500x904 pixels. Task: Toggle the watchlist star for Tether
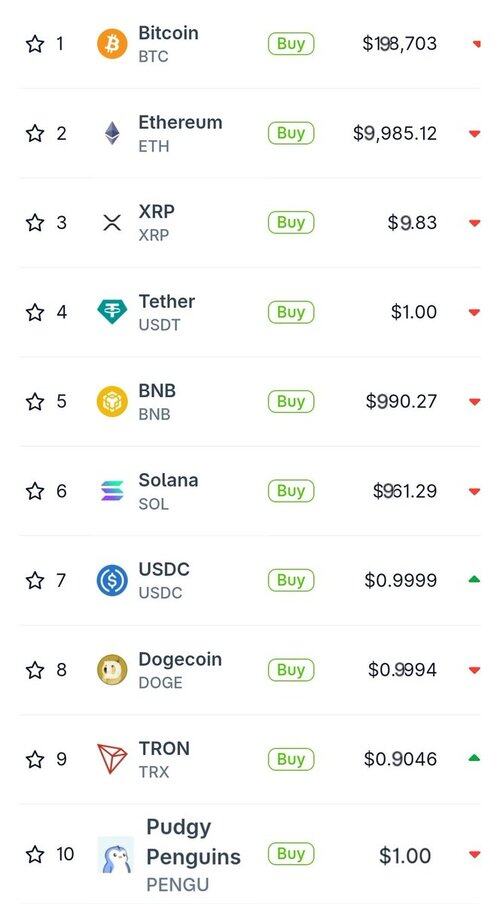pyautogui.click(x=35, y=312)
